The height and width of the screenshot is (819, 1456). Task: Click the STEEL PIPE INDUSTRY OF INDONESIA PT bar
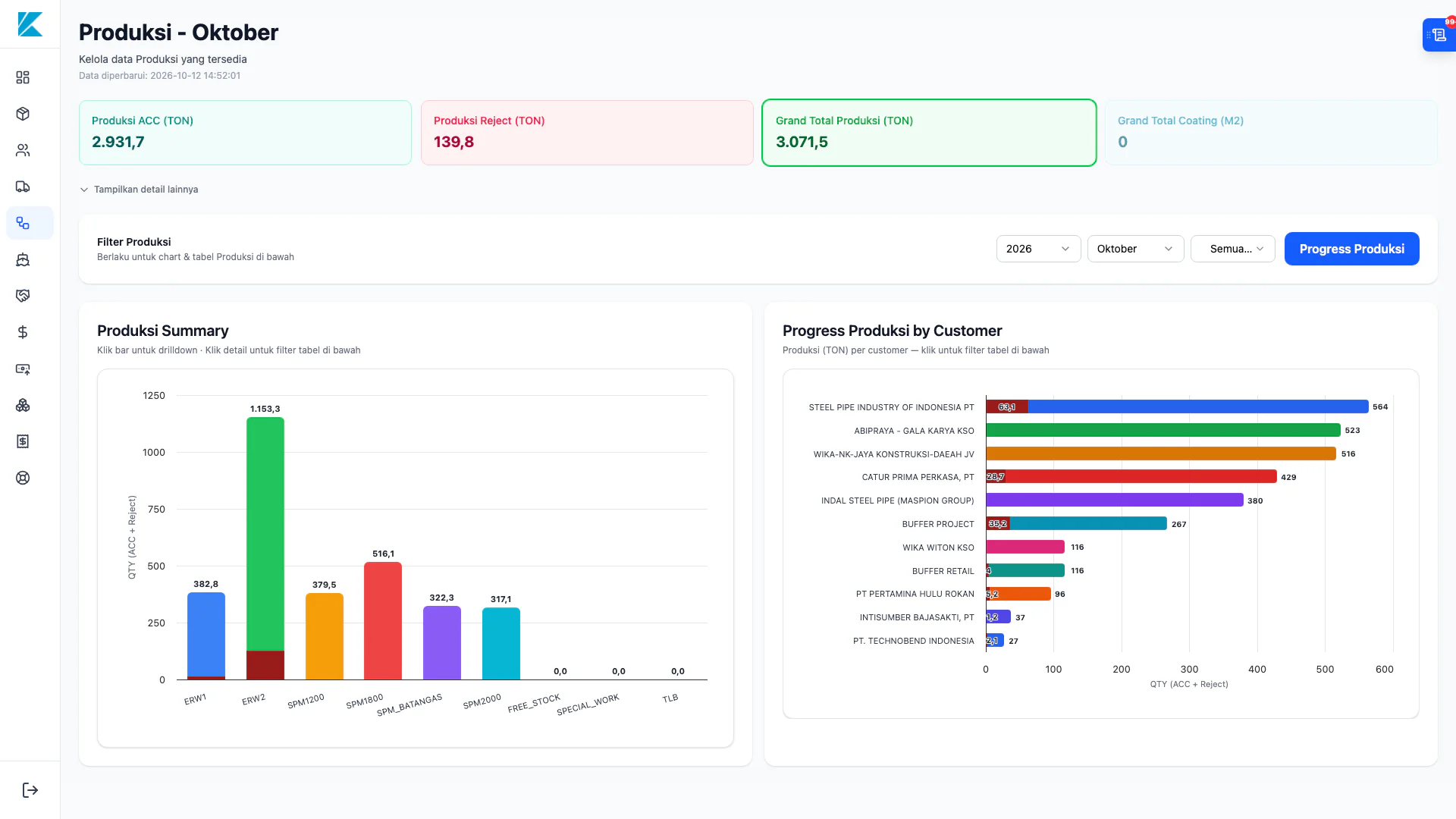pyautogui.click(x=1198, y=407)
